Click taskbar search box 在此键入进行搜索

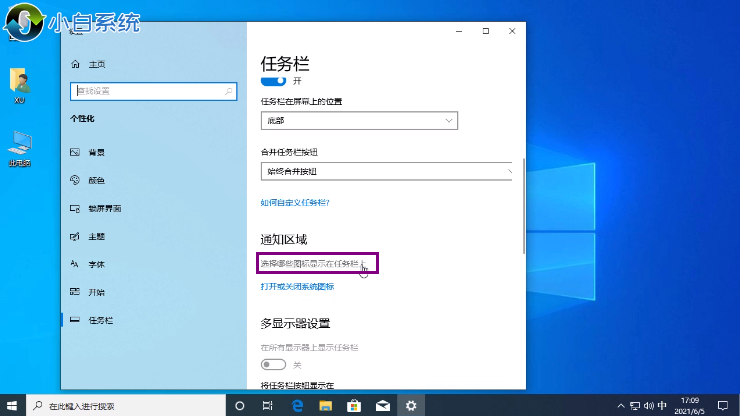point(126,406)
